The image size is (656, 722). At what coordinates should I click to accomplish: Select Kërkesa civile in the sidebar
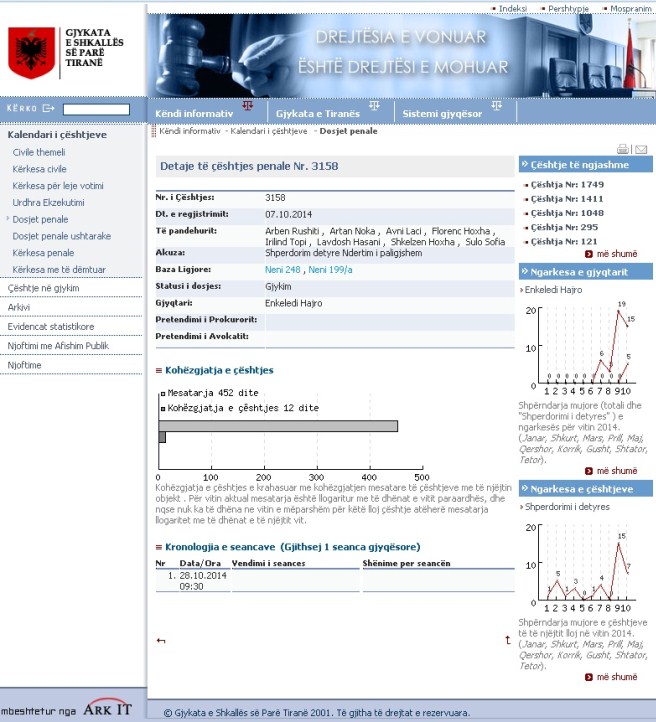pos(44,169)
